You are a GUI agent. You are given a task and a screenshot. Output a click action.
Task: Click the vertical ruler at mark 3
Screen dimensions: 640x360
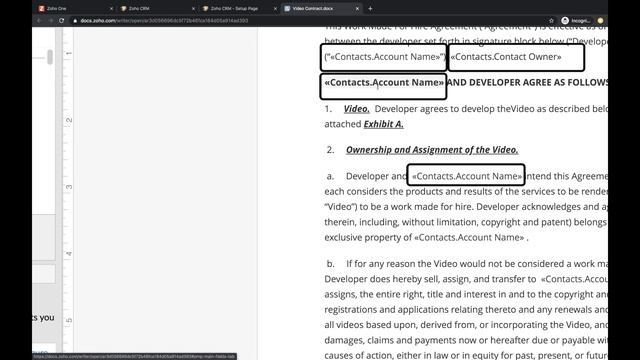pos(69,187)
